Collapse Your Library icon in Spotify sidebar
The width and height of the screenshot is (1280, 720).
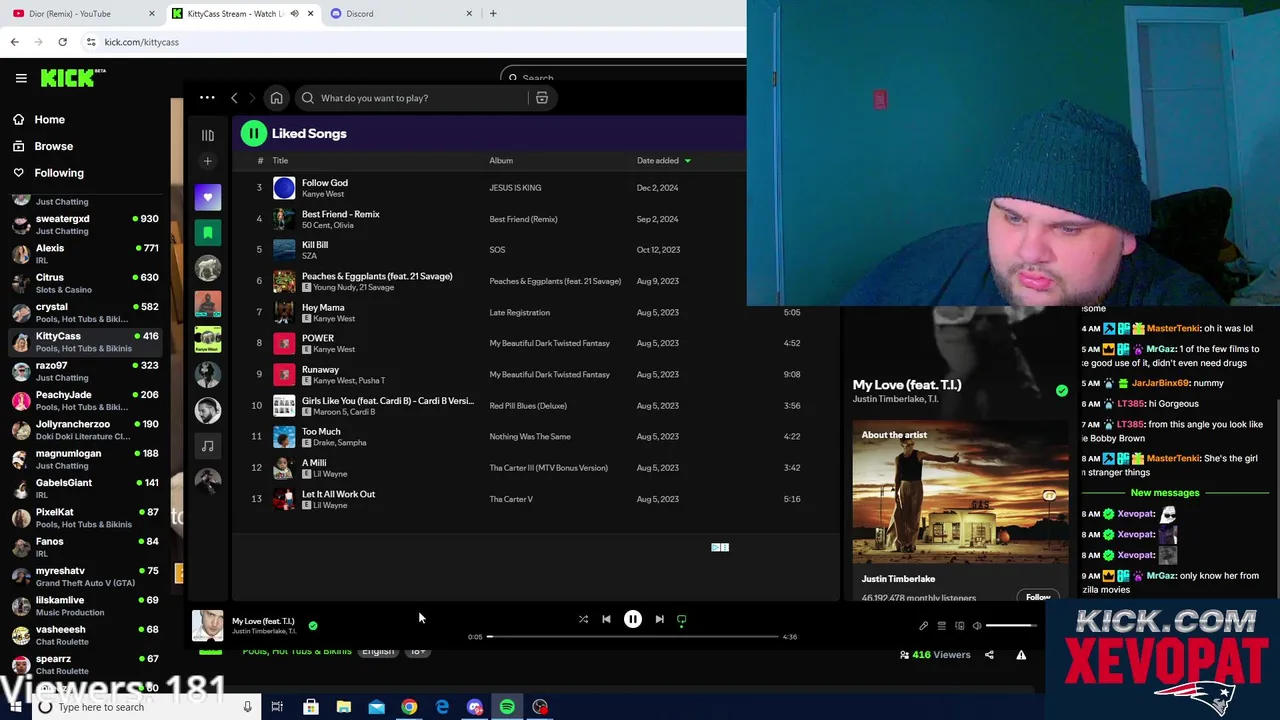coord(208,135)
